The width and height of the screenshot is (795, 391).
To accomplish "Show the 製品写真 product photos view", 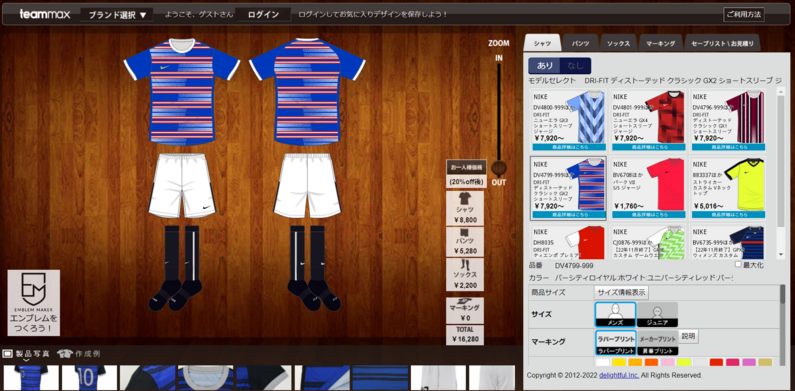I will (27, 353).
